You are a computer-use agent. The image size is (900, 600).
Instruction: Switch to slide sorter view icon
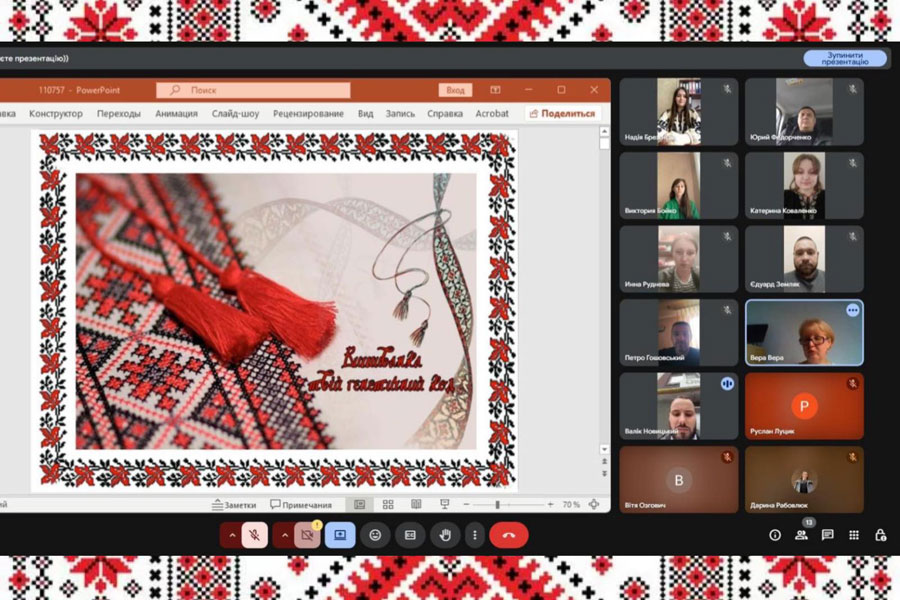388,504
